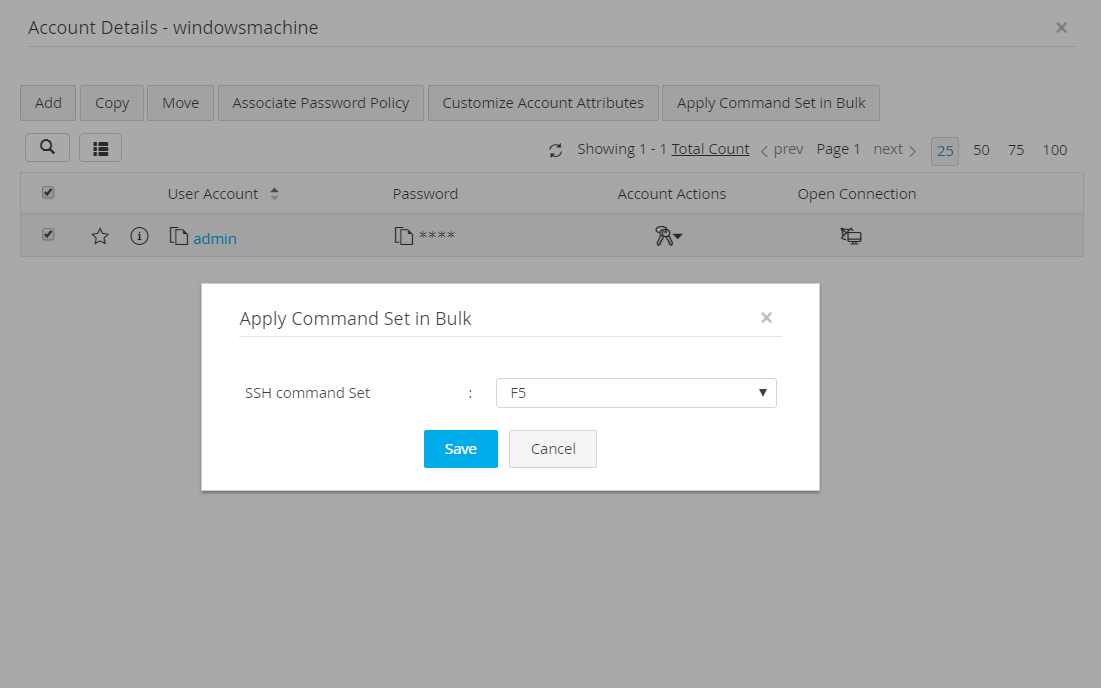Copy the admin user account name icon
The image size is (1101, 688).
click(x=179, y=237)
